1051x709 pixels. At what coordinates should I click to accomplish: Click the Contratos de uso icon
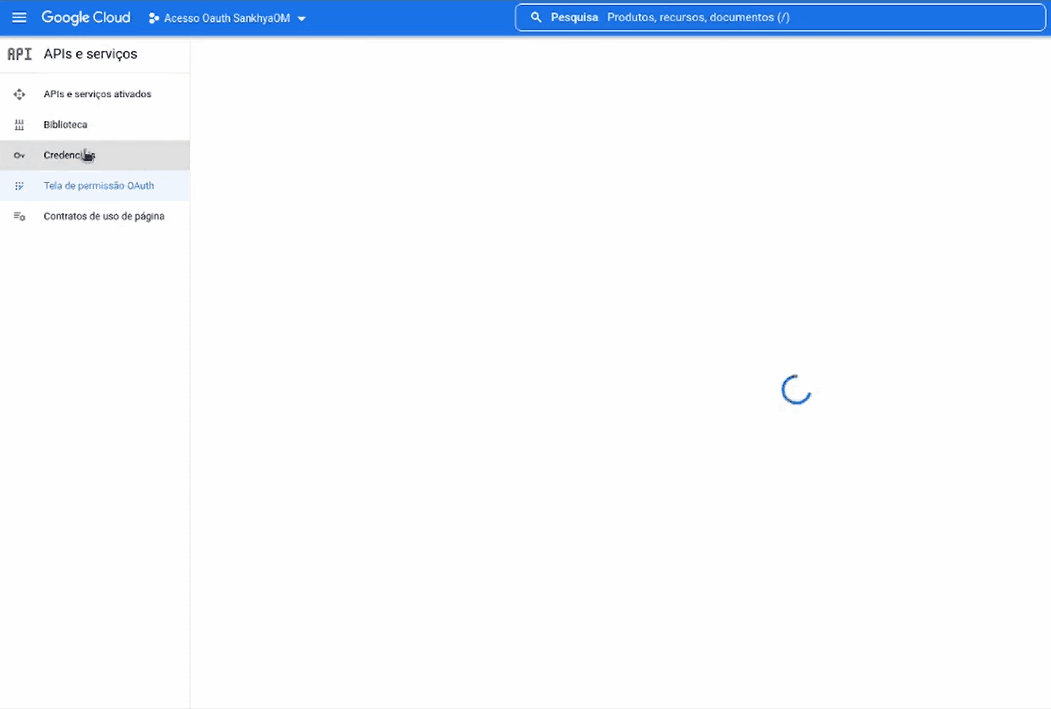(x=19, y=216)
